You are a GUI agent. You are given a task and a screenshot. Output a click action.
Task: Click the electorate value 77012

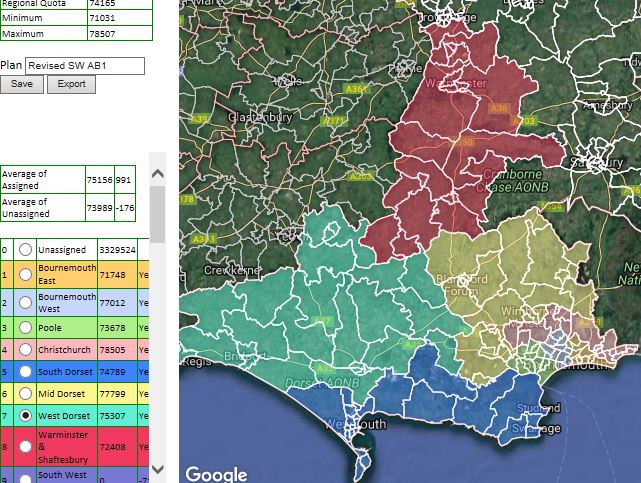tap(112, 303)
